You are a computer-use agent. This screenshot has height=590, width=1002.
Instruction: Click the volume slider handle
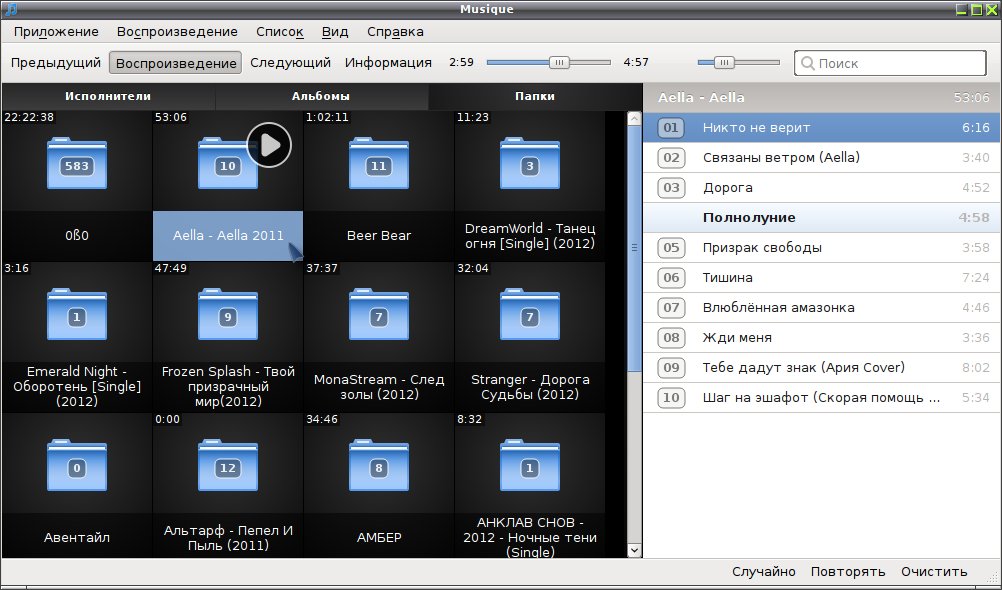pos(724,63)
